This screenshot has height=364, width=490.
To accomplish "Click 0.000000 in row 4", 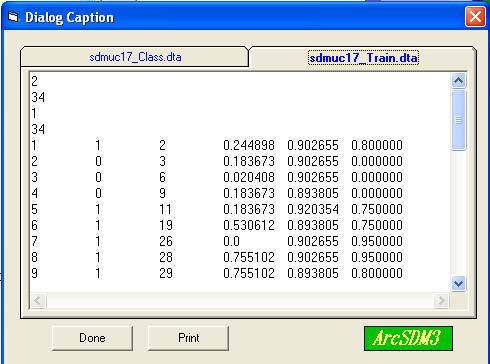I will 377,193.
